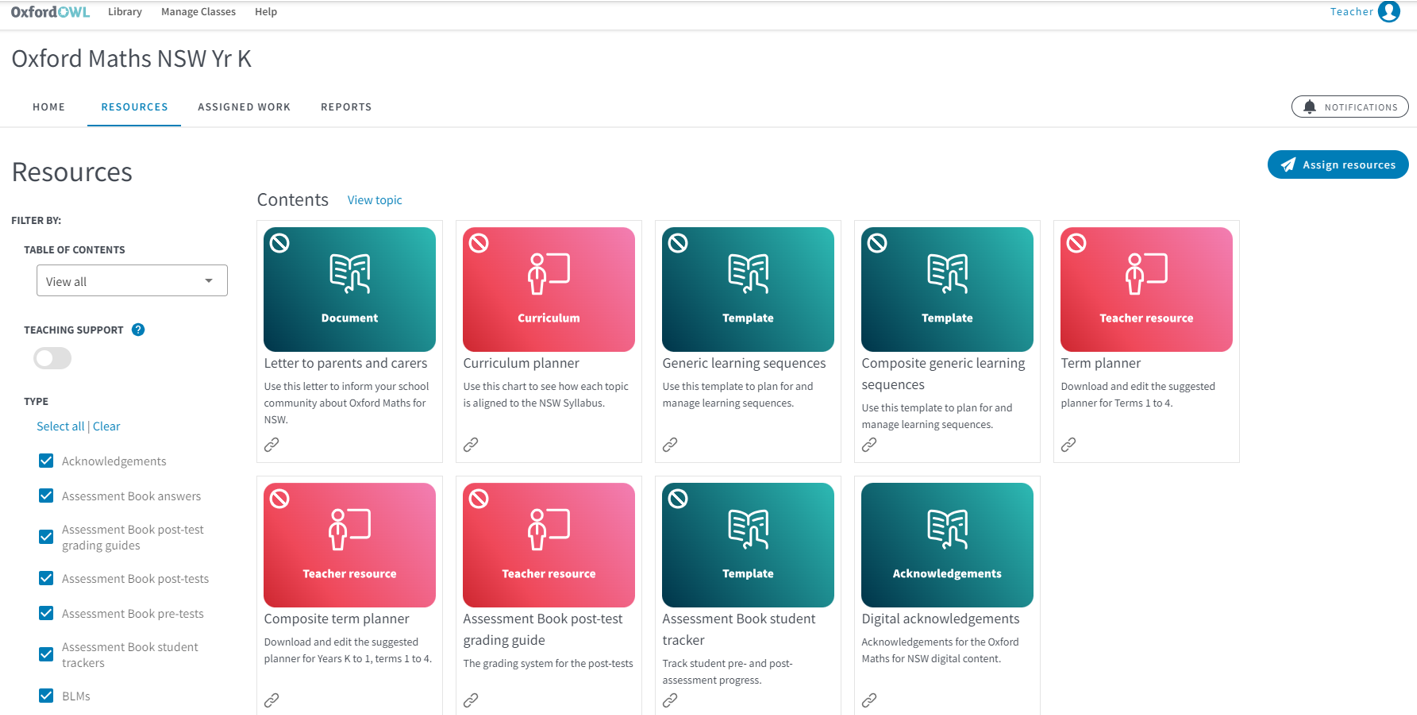
Task: Uncheck the Acknowledgements type filter
Action: click(x=46, y=461)
